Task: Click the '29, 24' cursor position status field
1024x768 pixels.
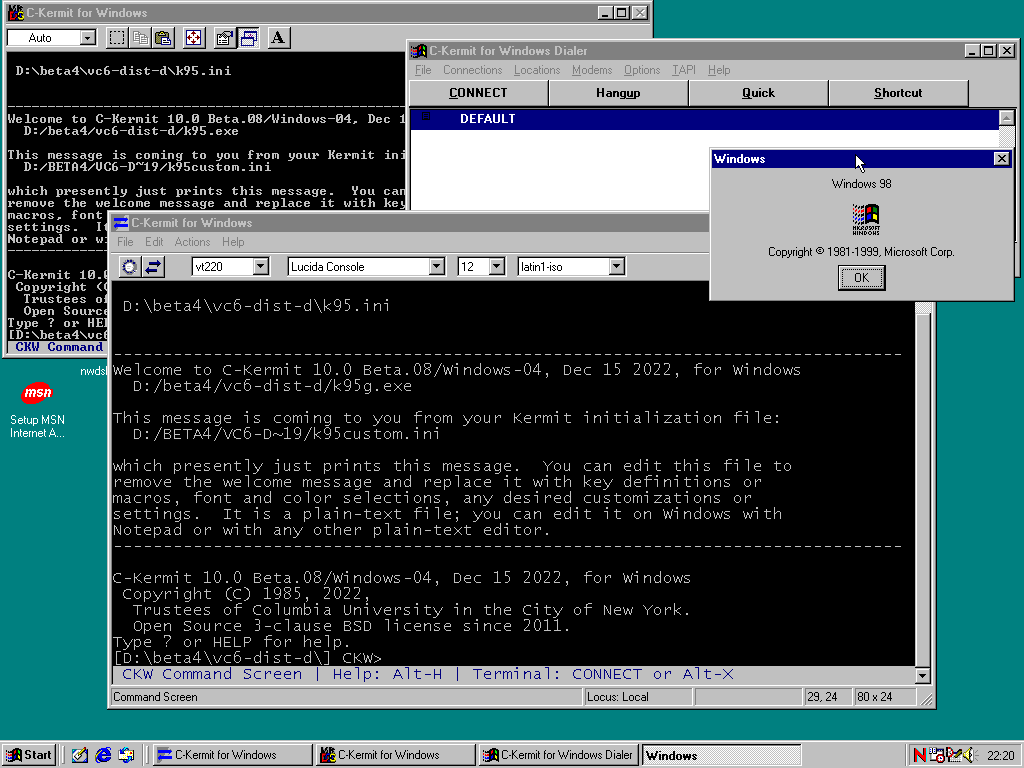Action: tap(827, 697)
